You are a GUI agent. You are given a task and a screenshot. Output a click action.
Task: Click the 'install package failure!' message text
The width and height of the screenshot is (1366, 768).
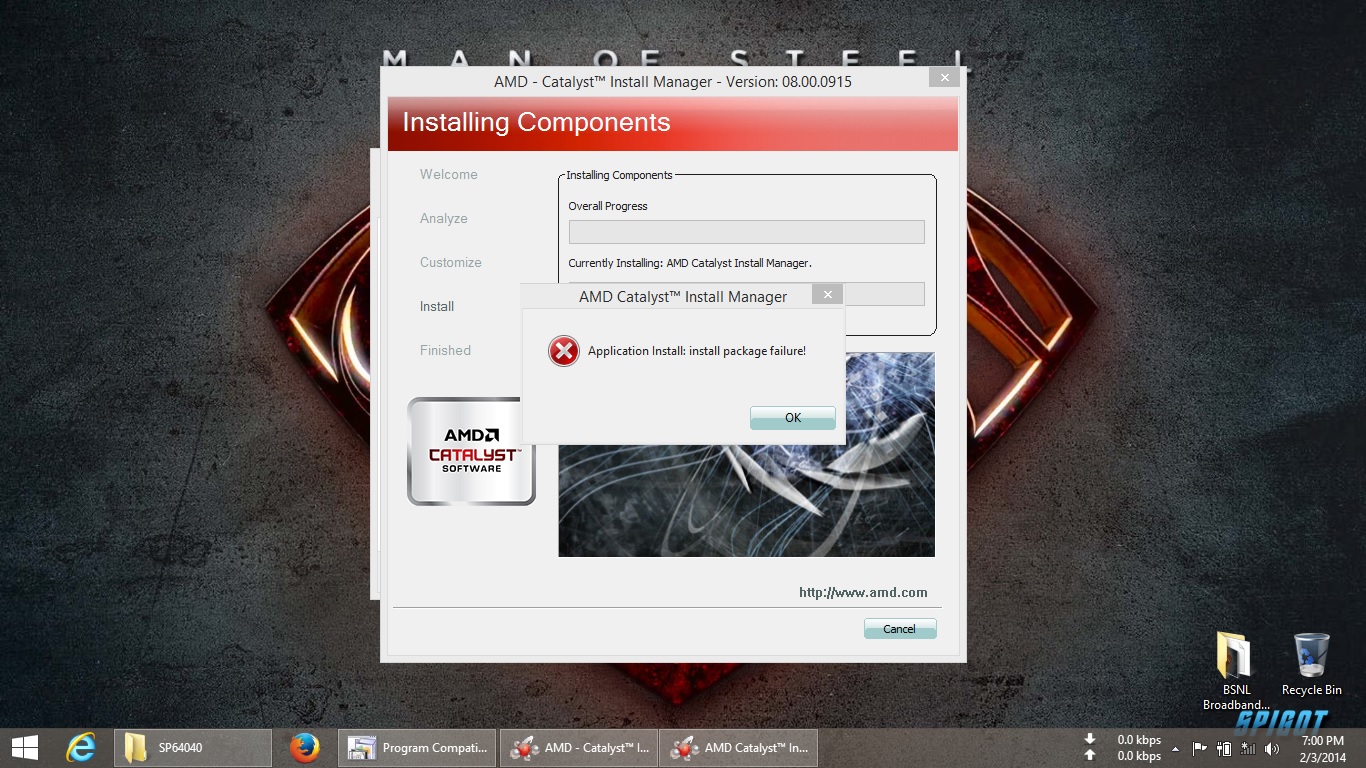(x=697, y=351)
